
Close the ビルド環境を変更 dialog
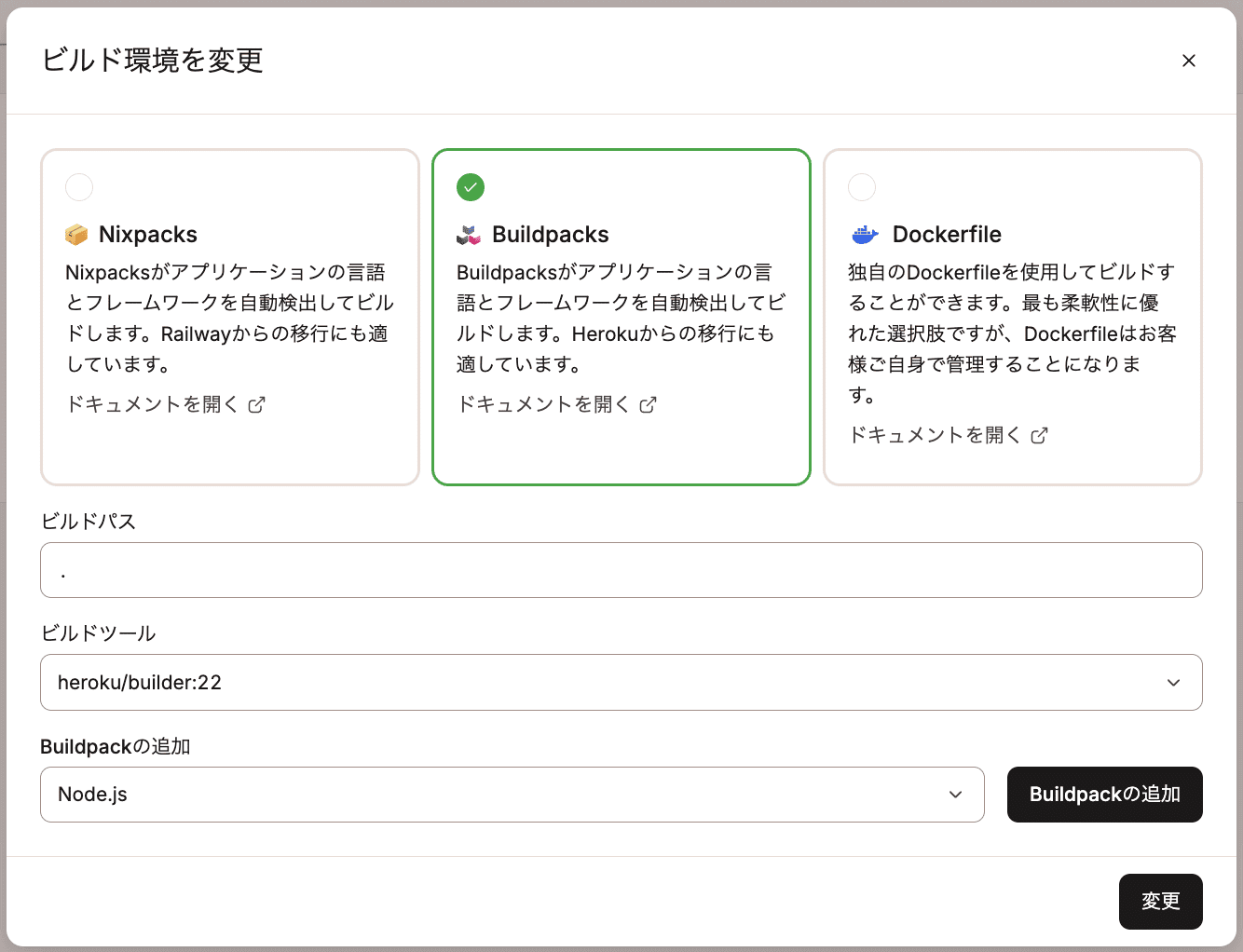(x=1188, y=61)
